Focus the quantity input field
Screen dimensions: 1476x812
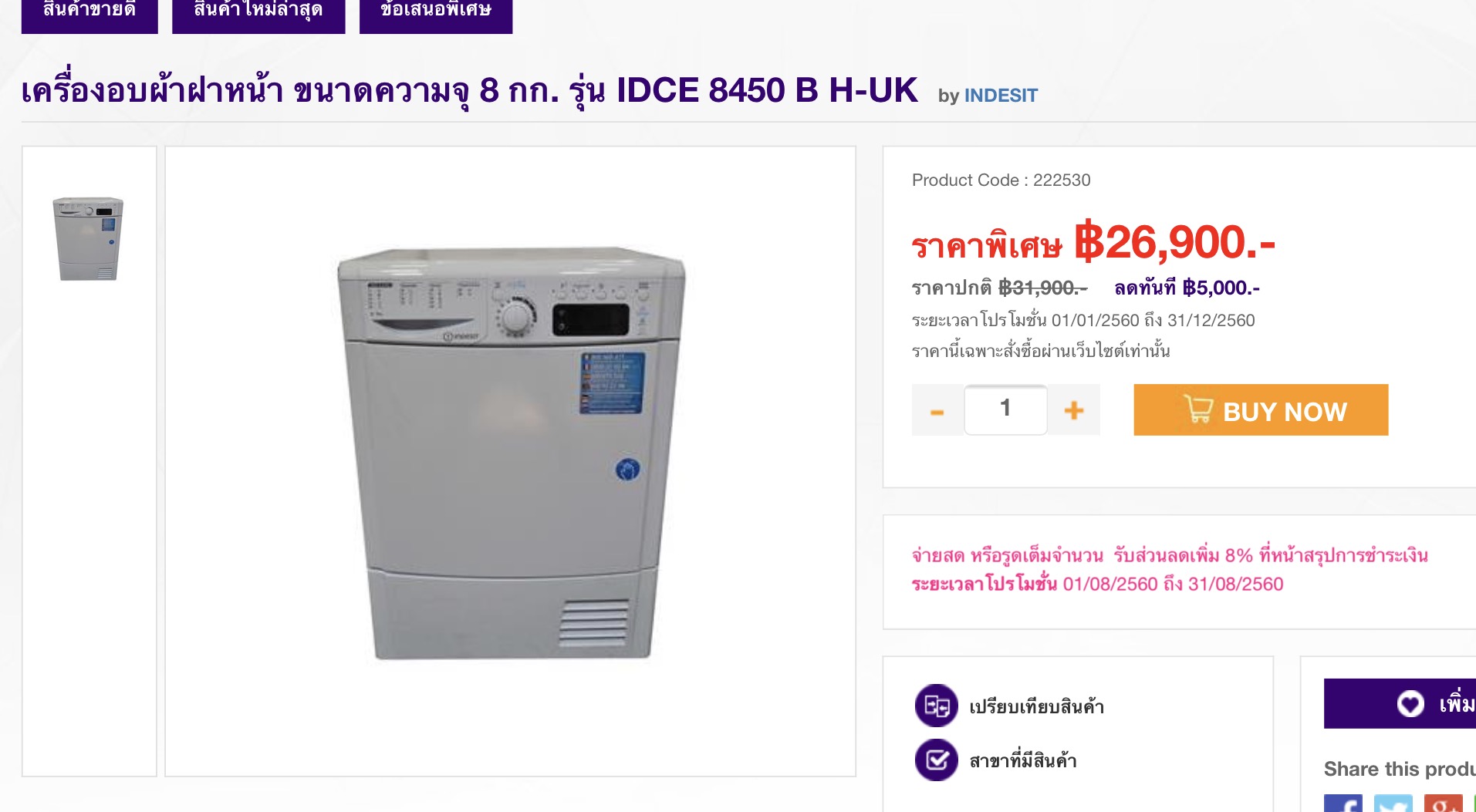click(x=1005, y=409)
